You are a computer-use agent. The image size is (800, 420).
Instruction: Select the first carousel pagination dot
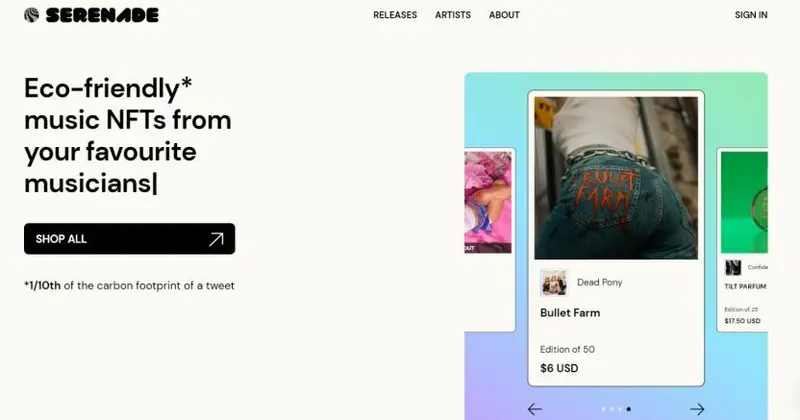604,409
